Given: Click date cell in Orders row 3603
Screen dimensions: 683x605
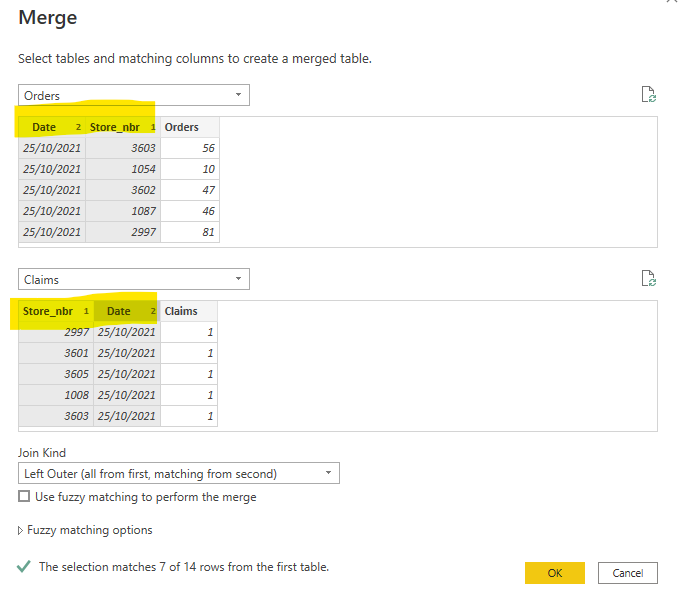Looking at the screenshot, I should 52,148.
